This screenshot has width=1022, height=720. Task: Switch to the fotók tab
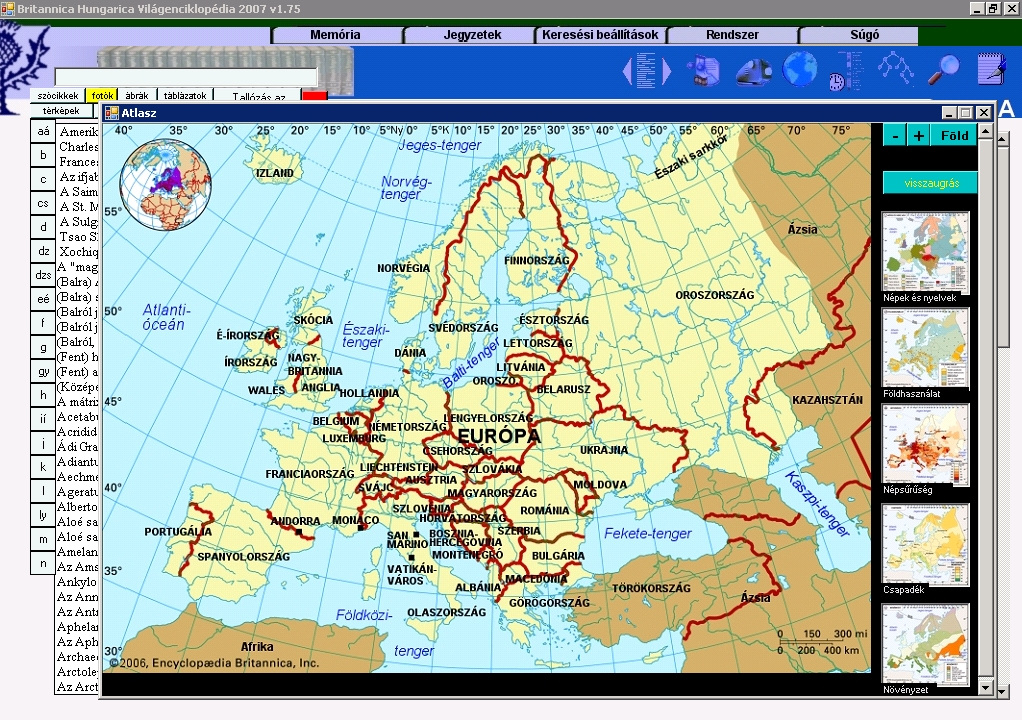pyautogui.click(x=102, y=96)
